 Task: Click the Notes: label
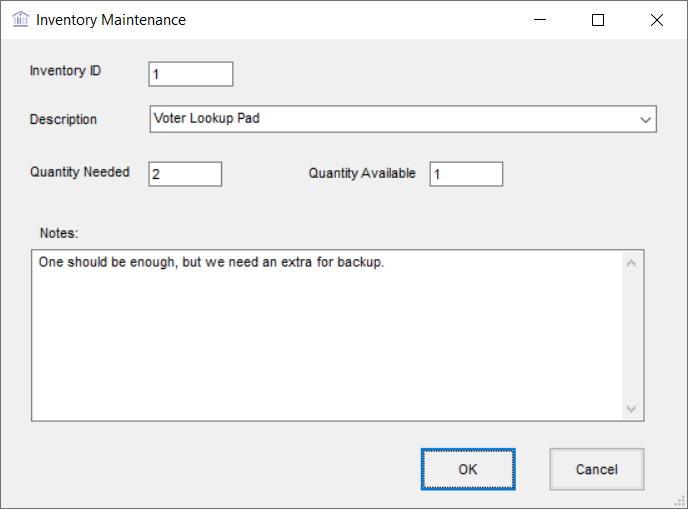tap(59, 233)
